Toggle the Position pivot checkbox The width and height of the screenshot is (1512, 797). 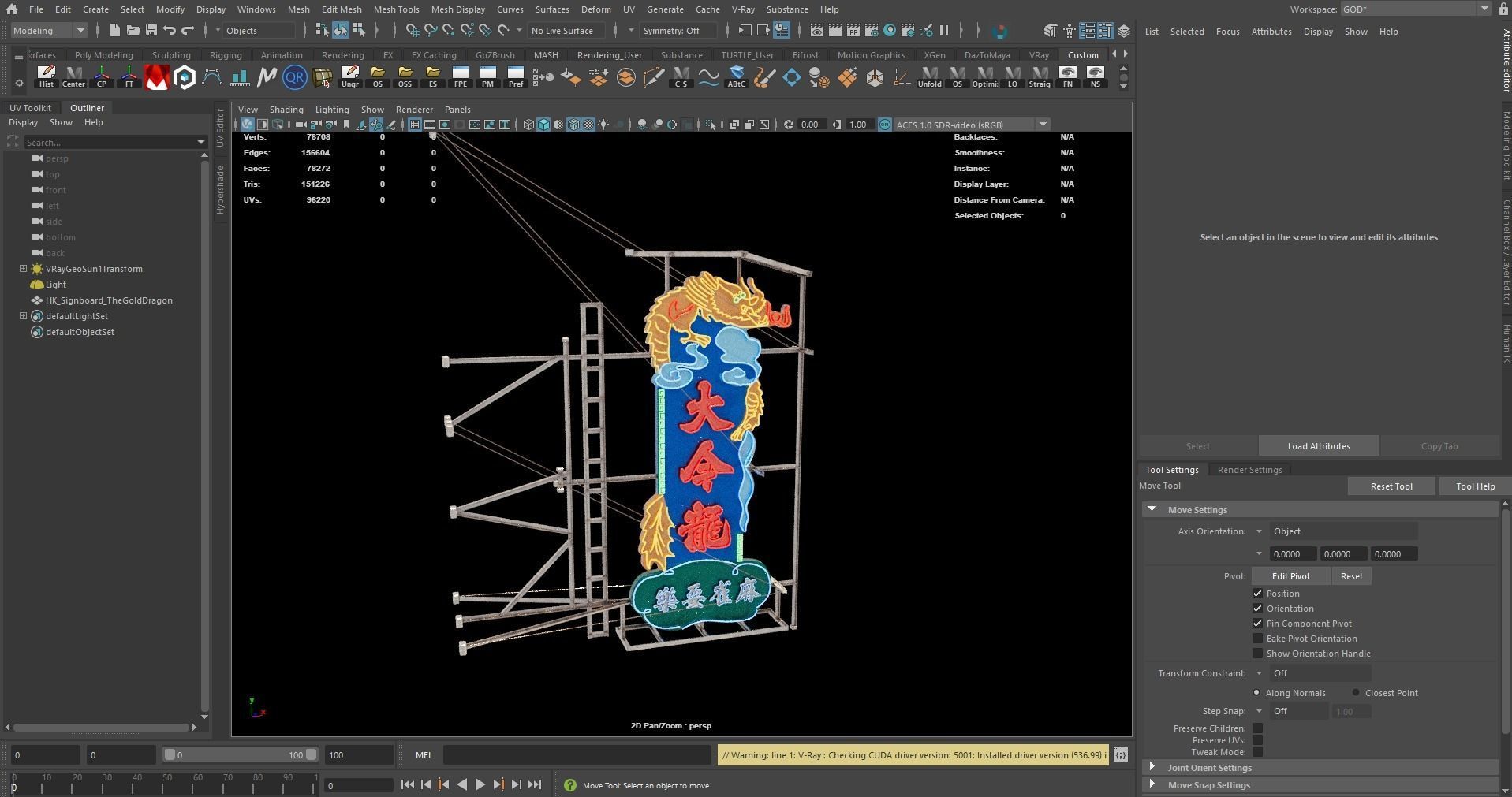pos(1257,594)
